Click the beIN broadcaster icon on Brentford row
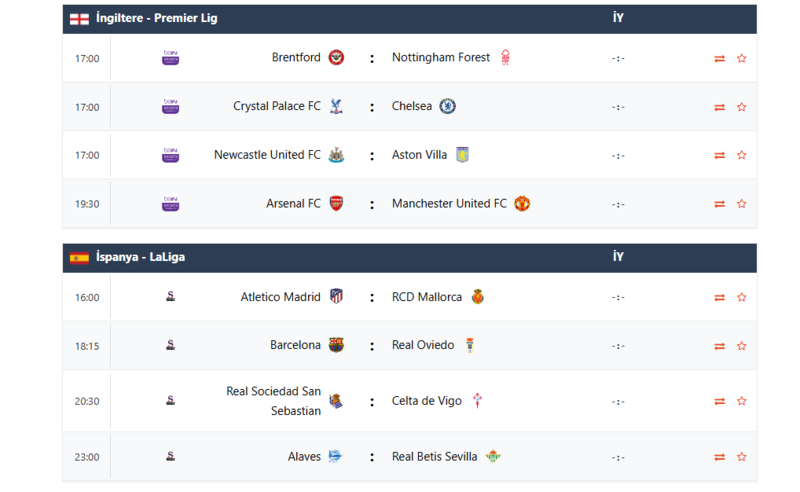This screenshot has height=492, width=800. 171,58
